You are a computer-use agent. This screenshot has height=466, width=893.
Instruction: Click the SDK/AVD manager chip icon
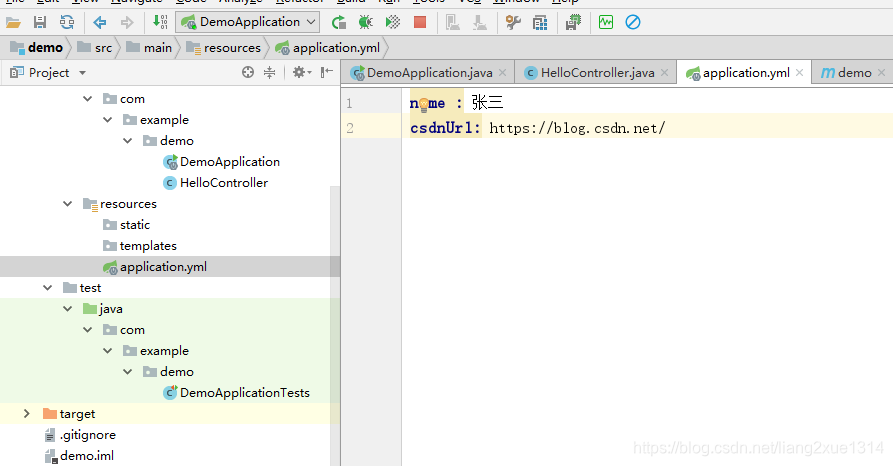pos(573,23)
